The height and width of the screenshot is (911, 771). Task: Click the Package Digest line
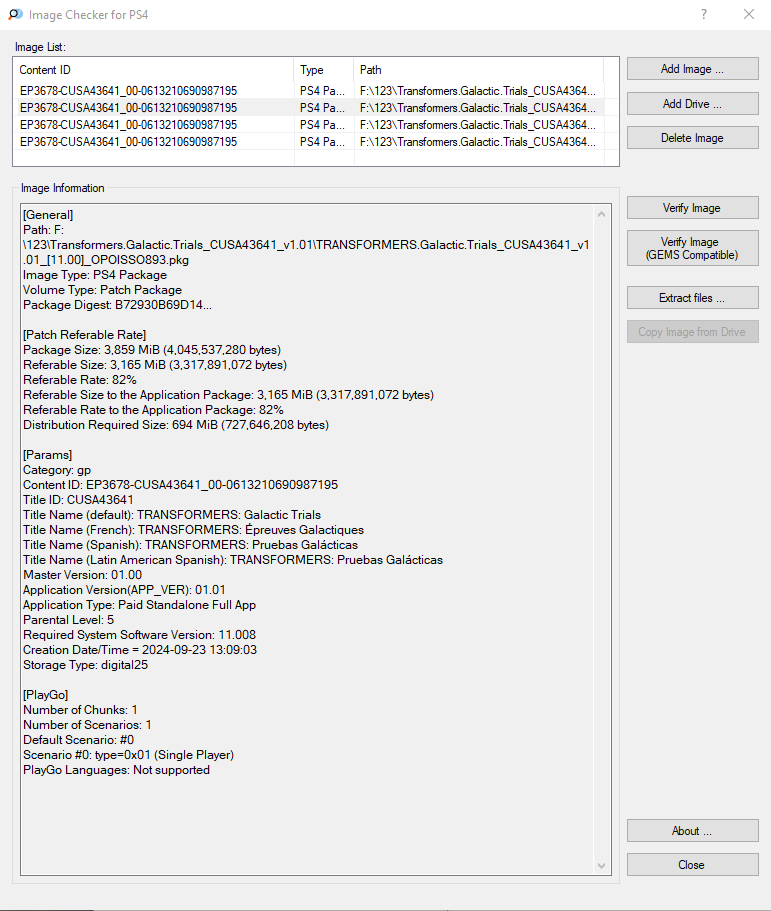pyautogui.click(x=117, y=305)
